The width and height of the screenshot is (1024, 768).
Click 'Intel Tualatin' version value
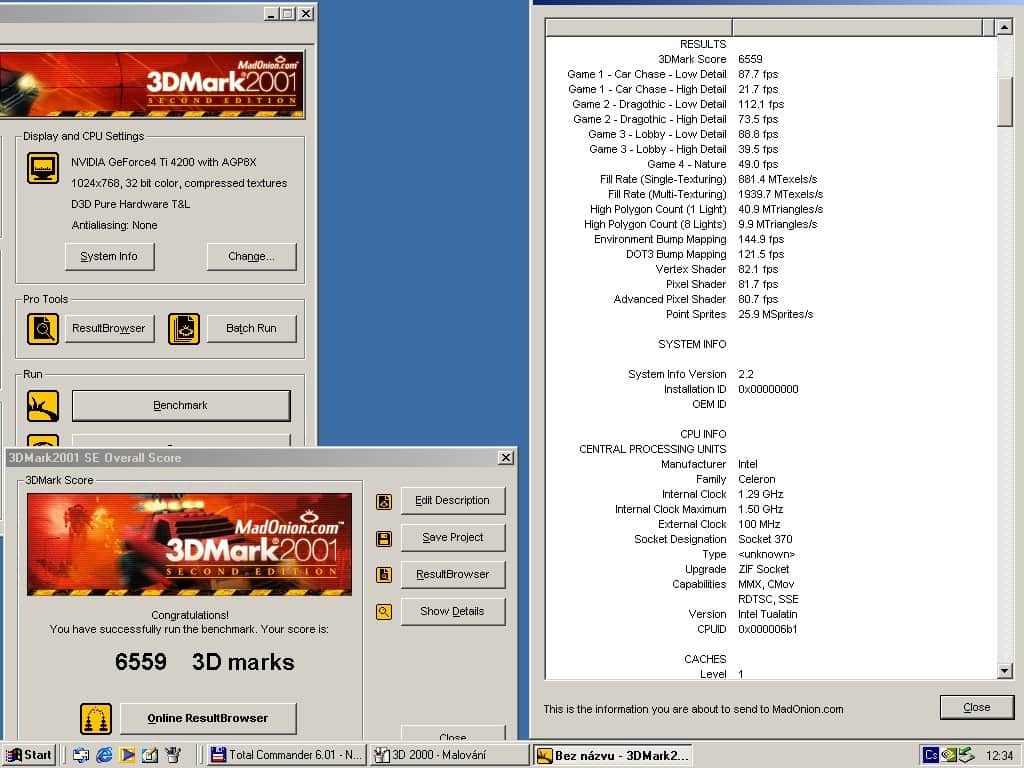tap(768, 614)
